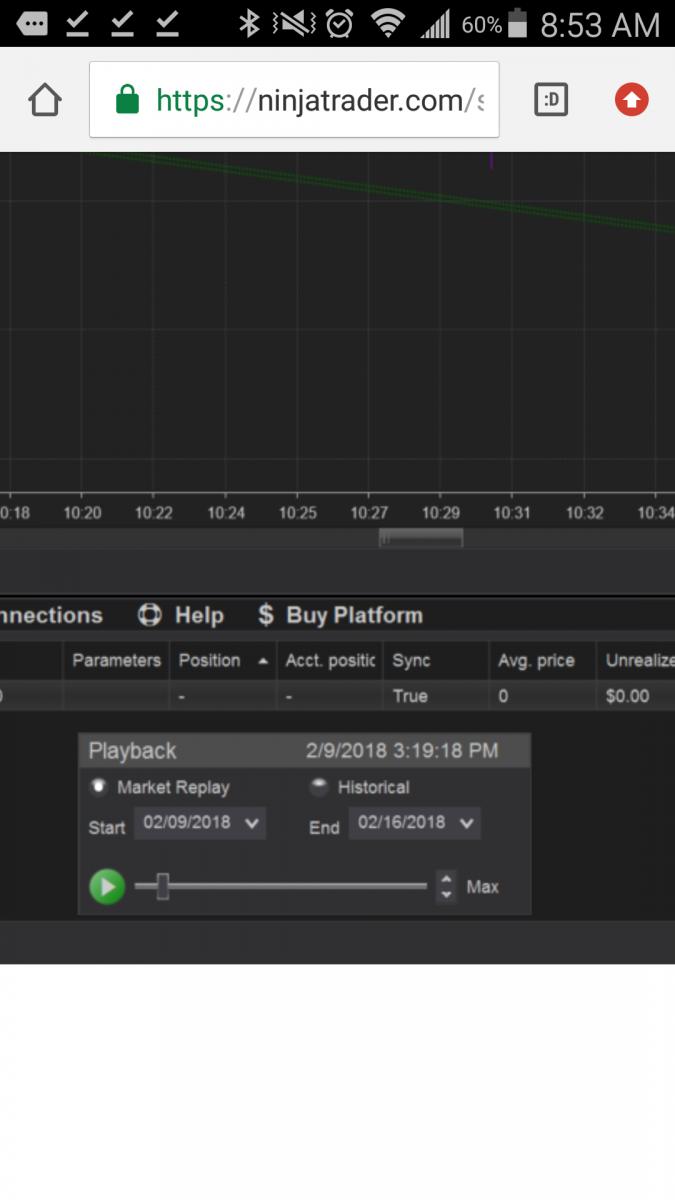The height and width of the screenshot is (1200, 675).
Task: Select the Historical radio button
Action: coord(319,787)
